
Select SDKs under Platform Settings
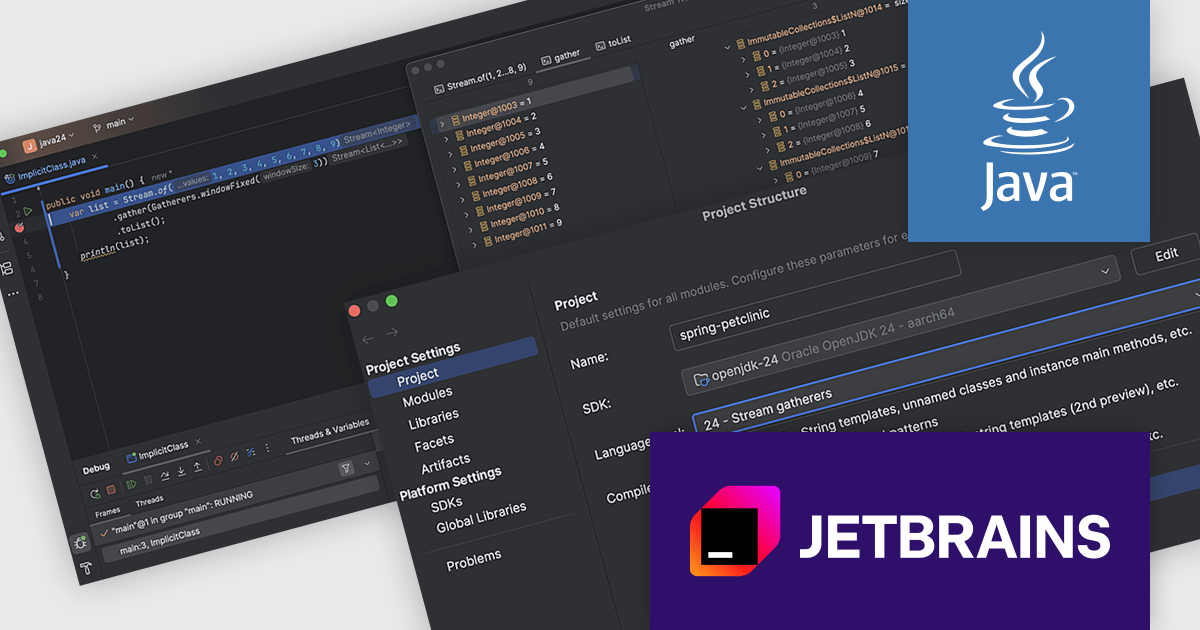[x=447, y=504]
